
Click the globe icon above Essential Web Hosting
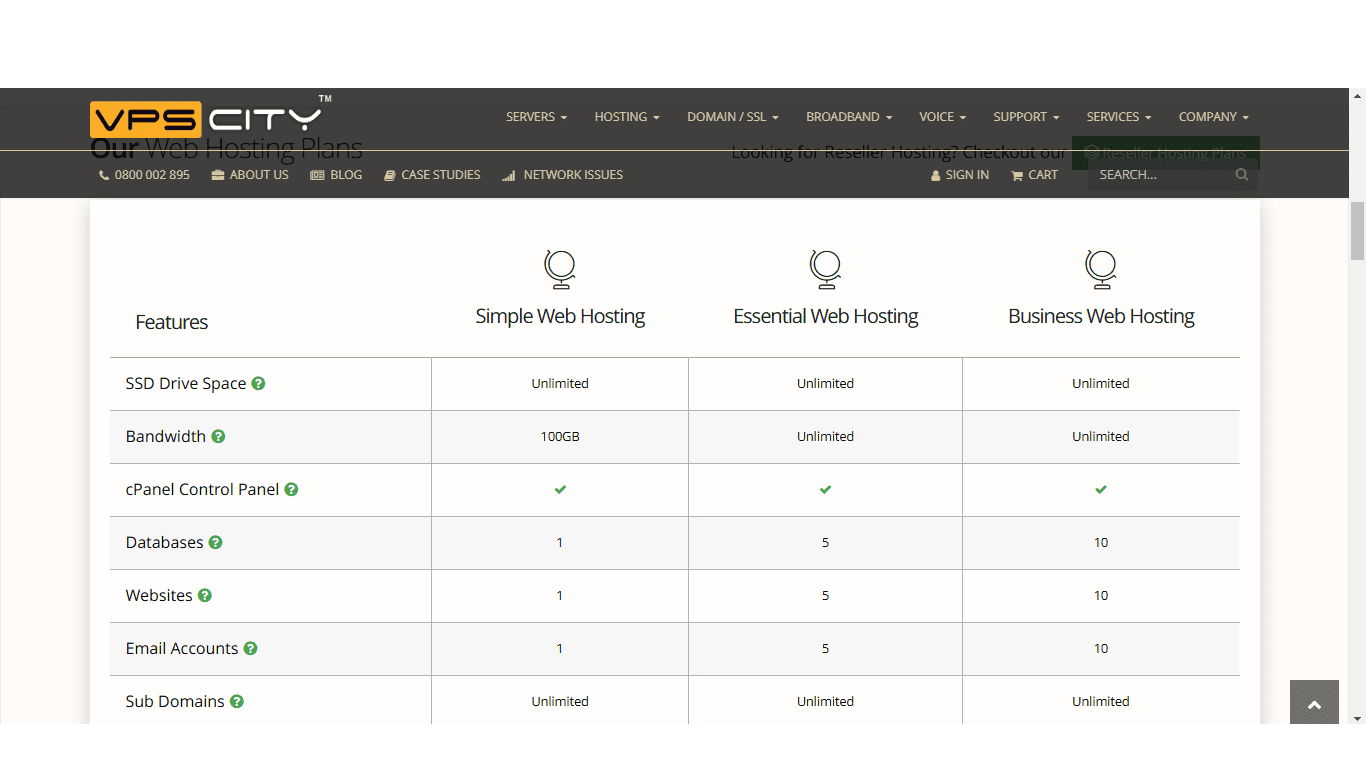(825, 269)
